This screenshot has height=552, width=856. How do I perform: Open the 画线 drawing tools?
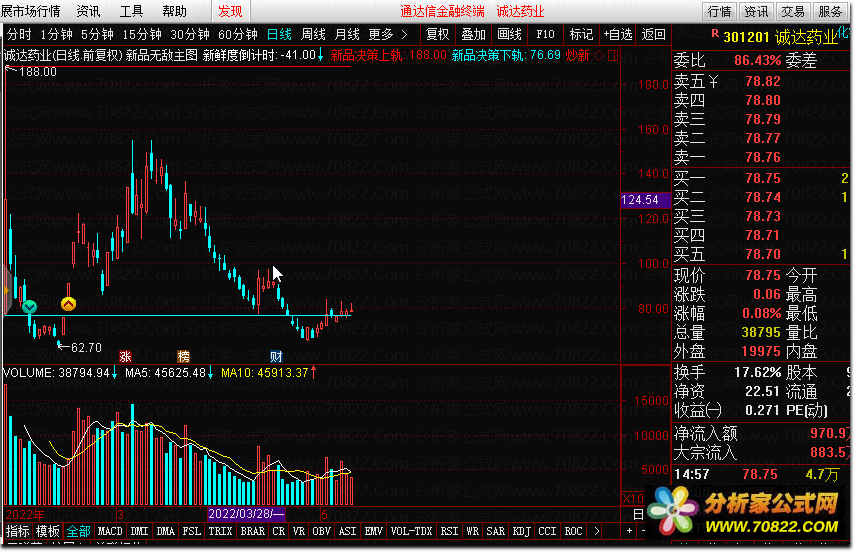click(509, 34)
